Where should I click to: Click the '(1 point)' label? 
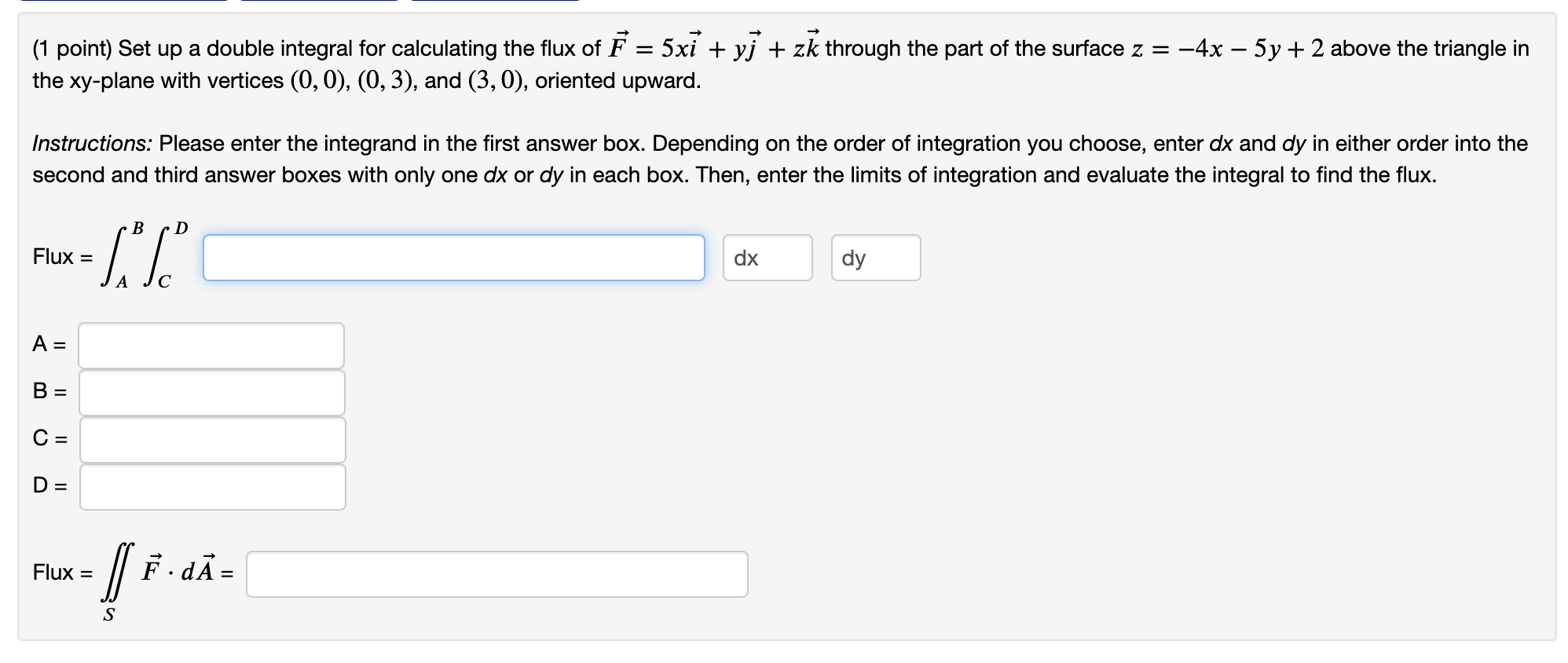click(x=72, y=49)
